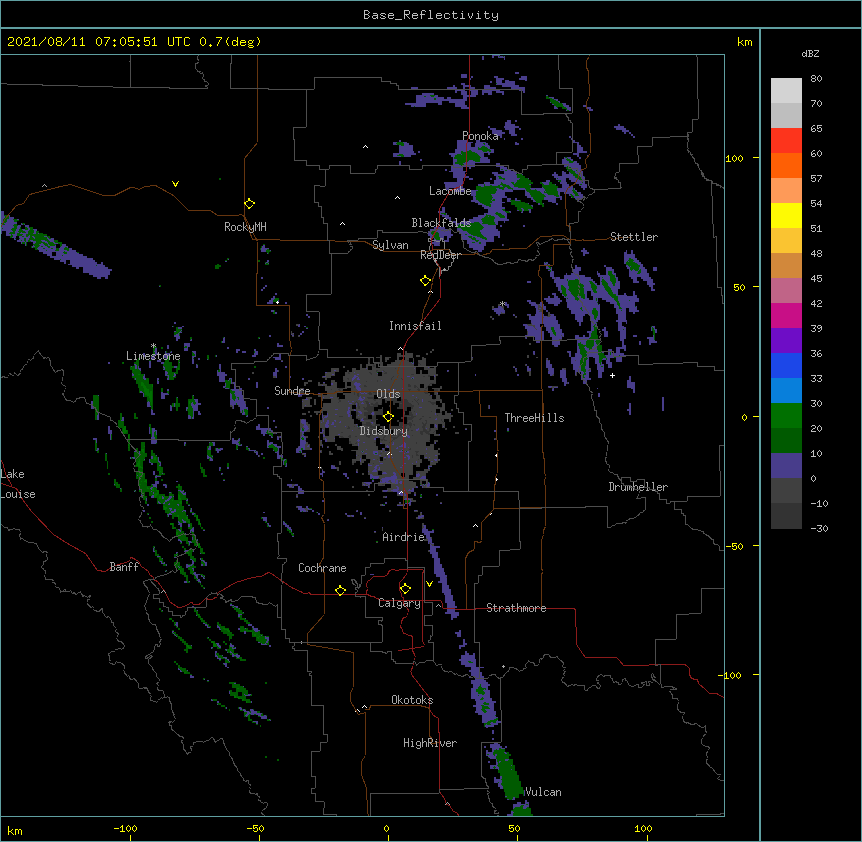Pick the mauve 45-42 dBZ legend swatch

click(786, 290)
